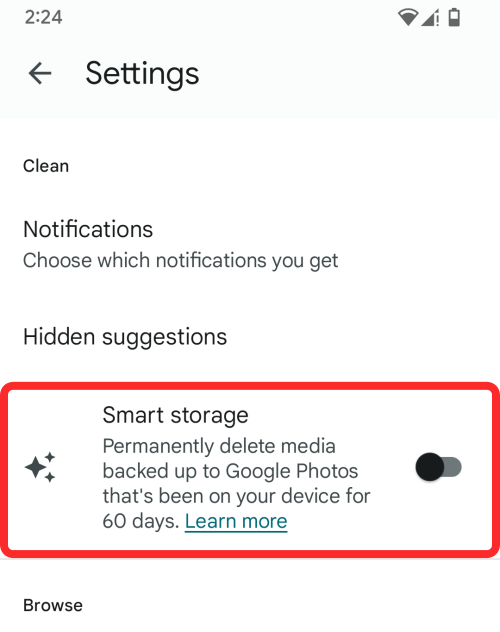Tap the exclamation mark beside signal icon
Screen dimensions: 500x632
438,18
